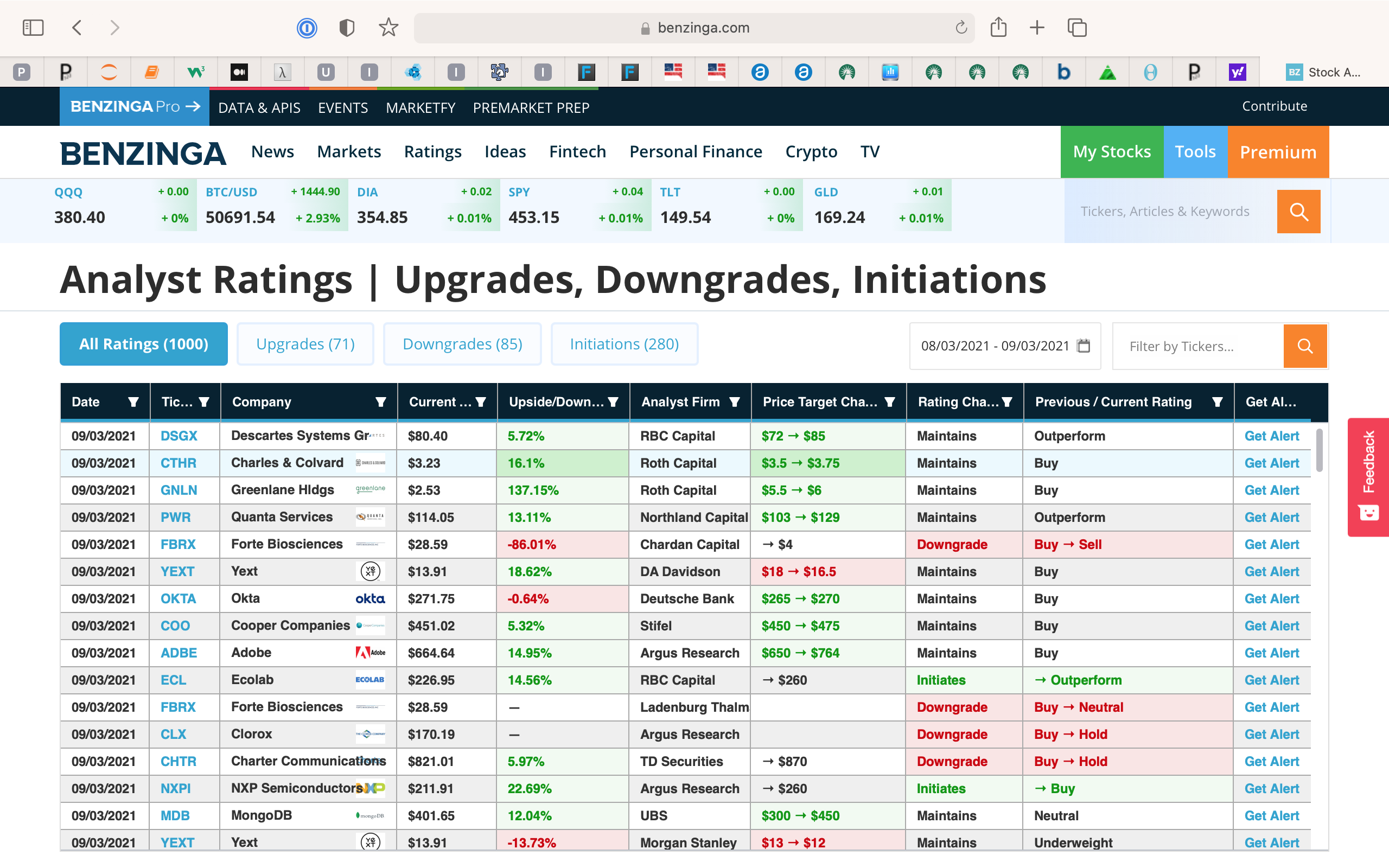
Task: Open the privacy shield report icon
Action: pyautogui.click(x=347, y=28)
